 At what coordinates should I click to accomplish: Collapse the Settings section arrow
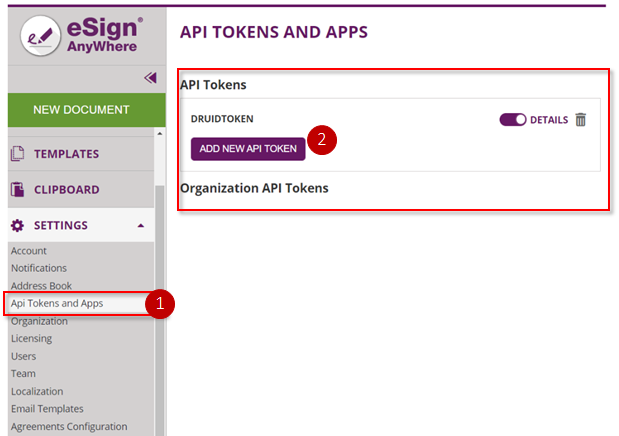pos(141,226)
